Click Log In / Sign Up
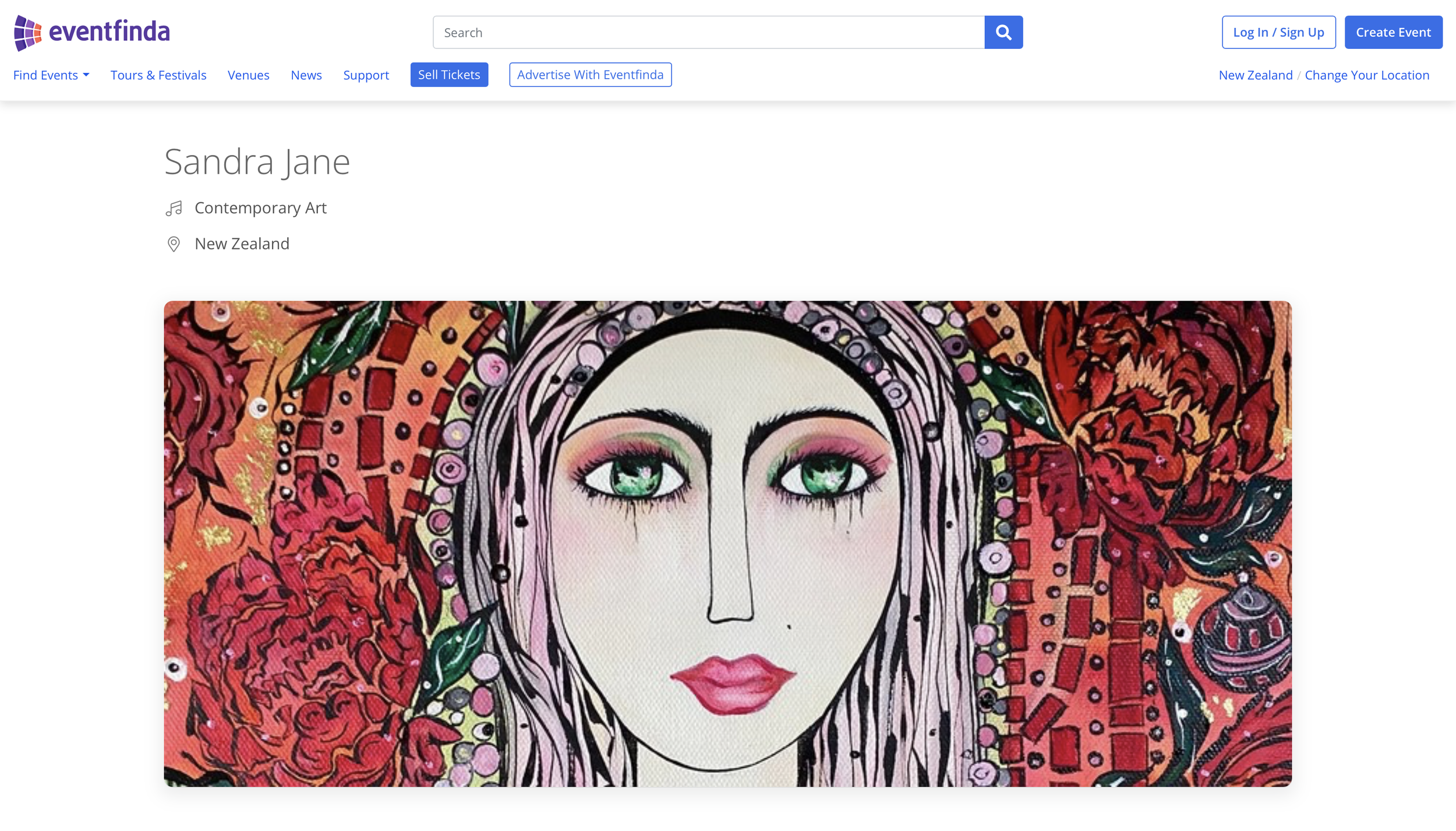 point(1279,32)
